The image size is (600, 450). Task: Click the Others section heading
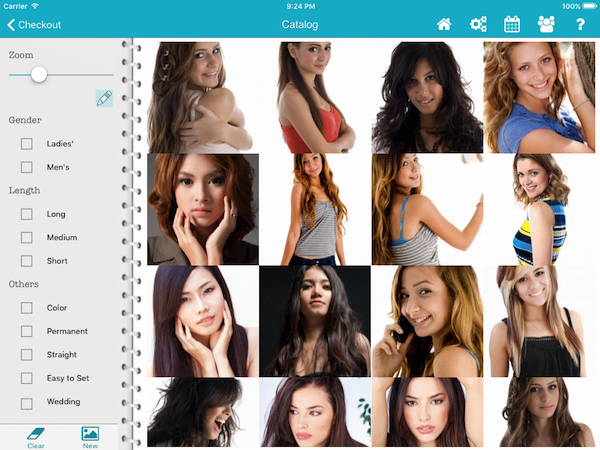point(24,284)
